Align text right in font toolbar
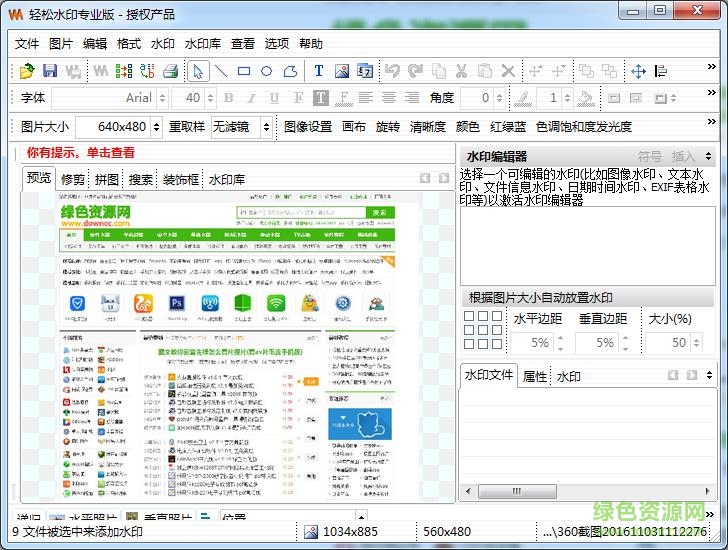Image resolution: width=728 pixels, height=550 pixels. pos(412,97)
